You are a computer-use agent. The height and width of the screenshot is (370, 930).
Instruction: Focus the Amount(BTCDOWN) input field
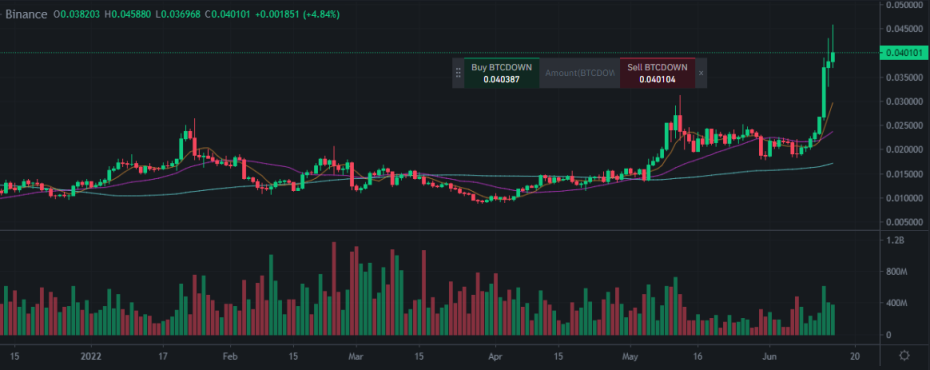point(579,73)
